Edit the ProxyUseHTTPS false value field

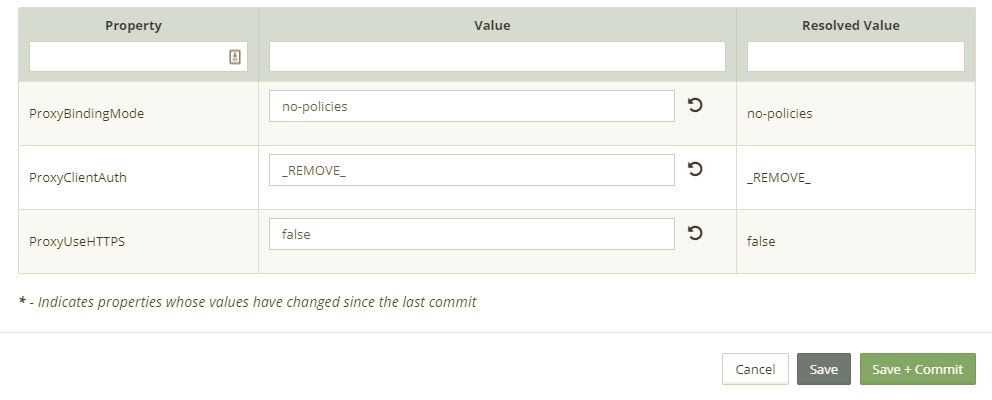click(x=471, y=234)
